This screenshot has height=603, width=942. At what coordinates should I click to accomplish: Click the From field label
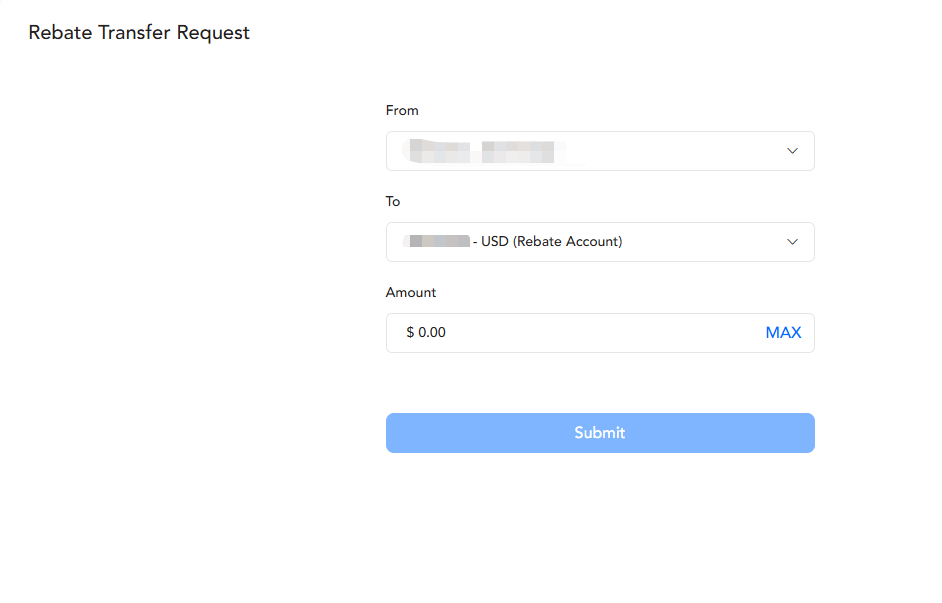click(402, 110)
